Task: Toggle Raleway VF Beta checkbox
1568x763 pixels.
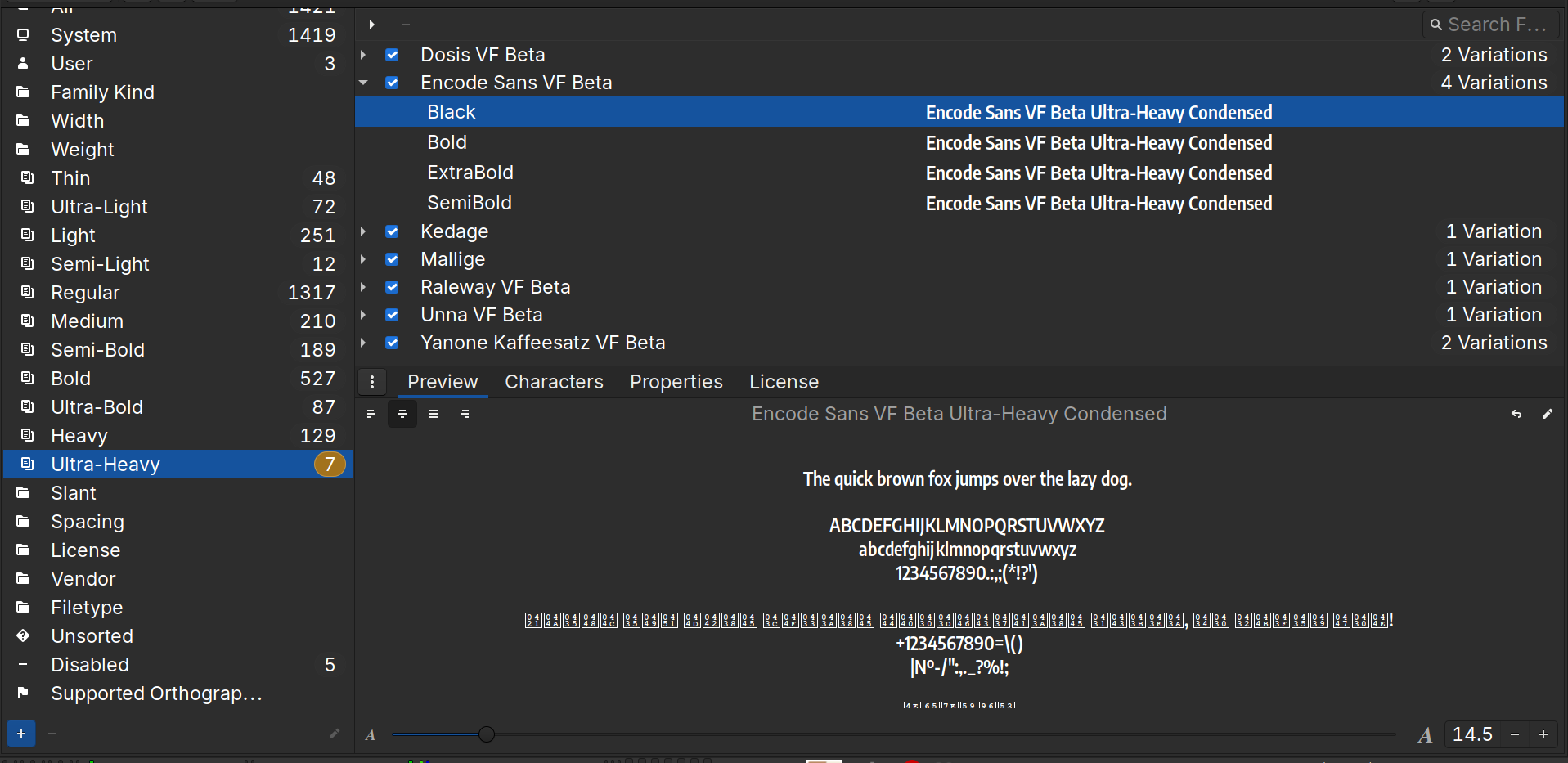Action: click(x=393, y=287)
